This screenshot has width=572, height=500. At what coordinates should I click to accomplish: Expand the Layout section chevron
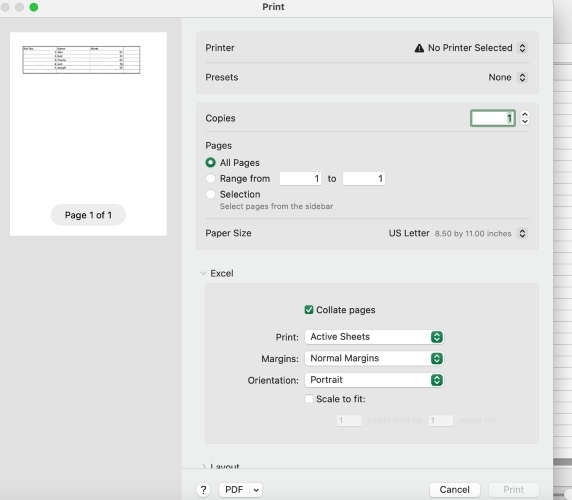204,466
